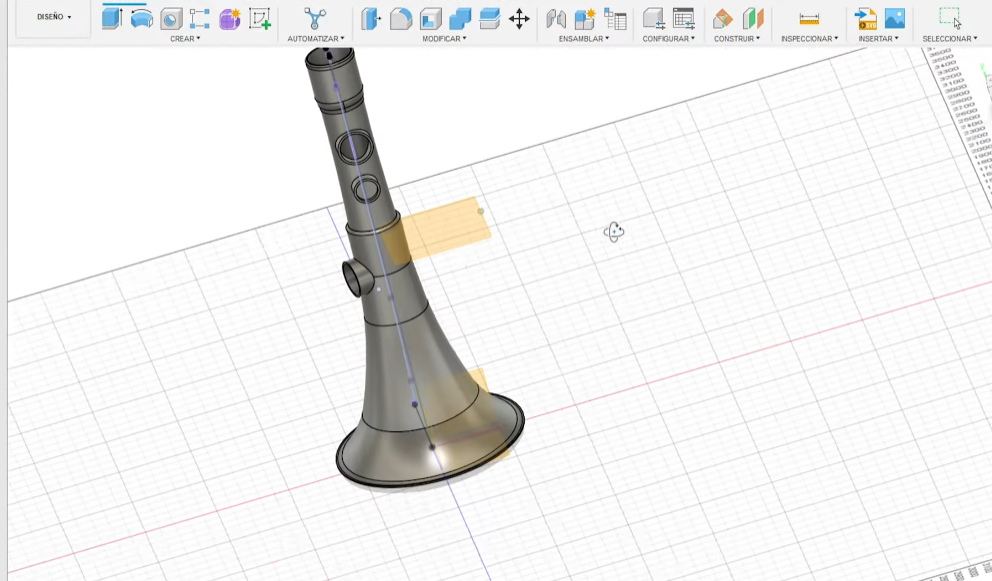The image size is (992, 581).
Task: Click the Create Form purple icon
Action: (230, 19)
